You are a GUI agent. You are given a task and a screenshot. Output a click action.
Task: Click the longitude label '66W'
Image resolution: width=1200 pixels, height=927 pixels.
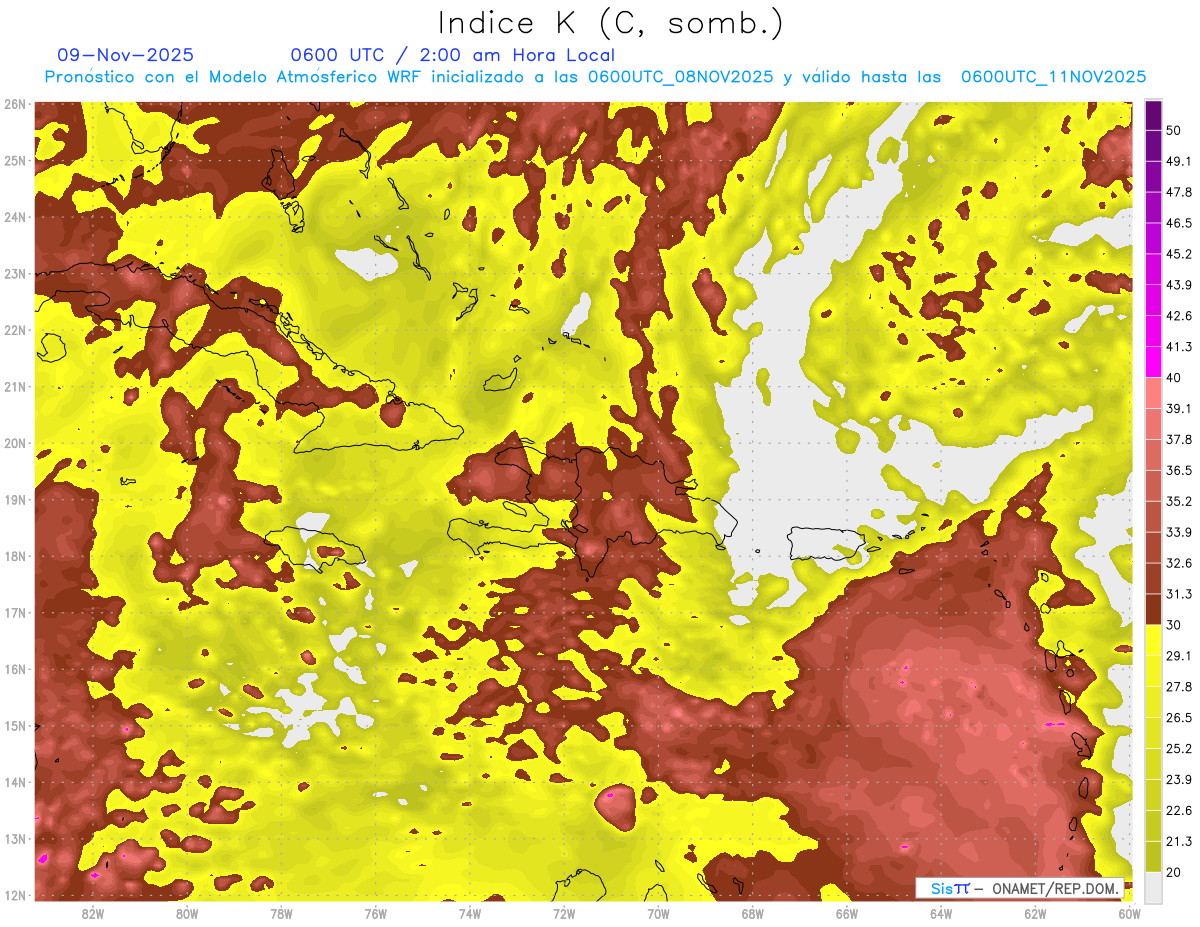[x=847, y=913]
